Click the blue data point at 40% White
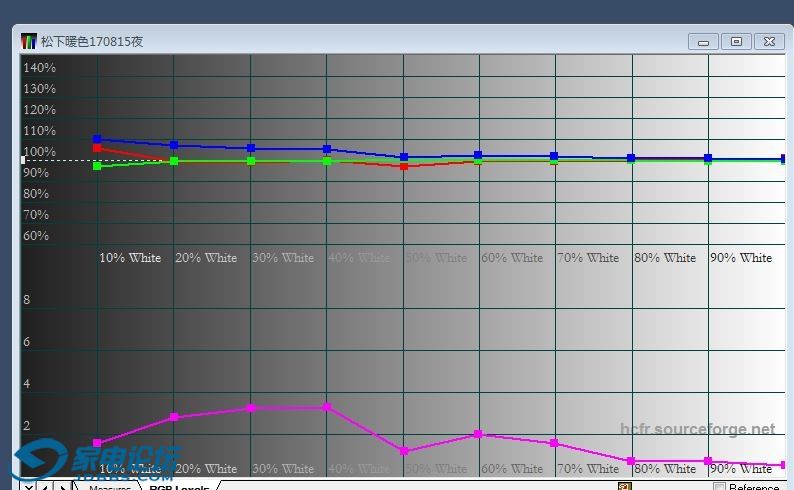Image resolution: width=794 pixels, height=490 pixels. coord(327,149)
